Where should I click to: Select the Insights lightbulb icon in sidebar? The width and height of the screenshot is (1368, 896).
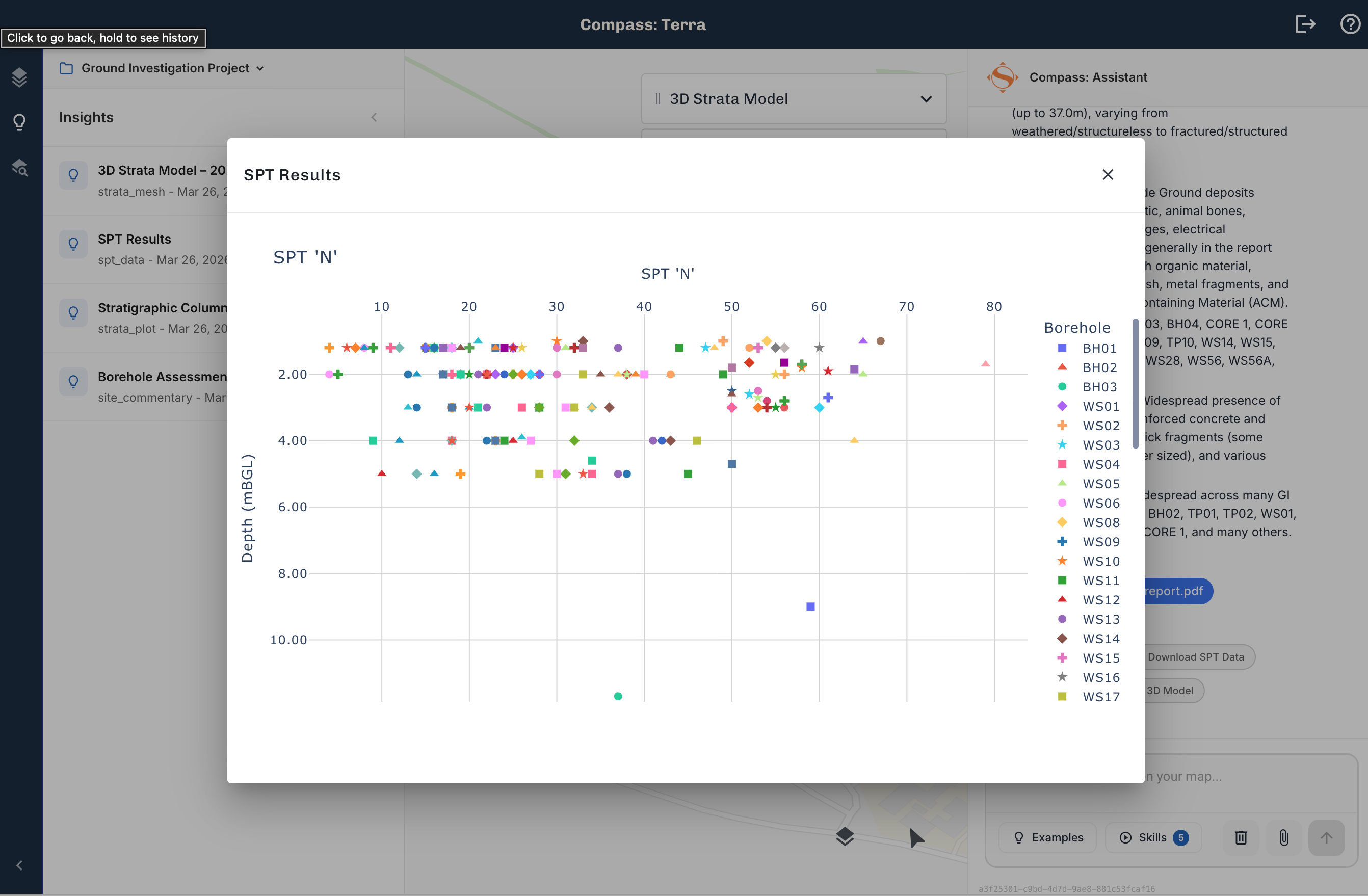[19, 121]
